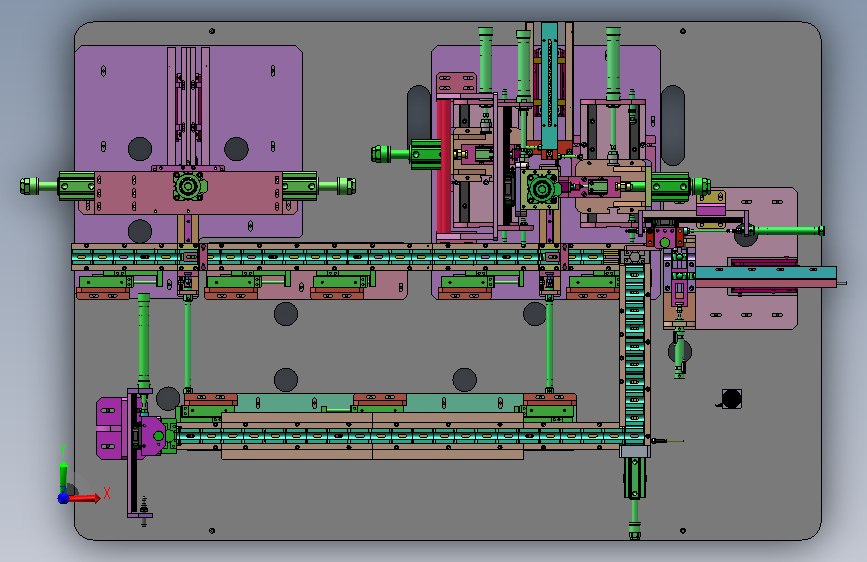Select the tall red vertical bar part
This screenshot has width=867, height=562.
tap(443, 166)
